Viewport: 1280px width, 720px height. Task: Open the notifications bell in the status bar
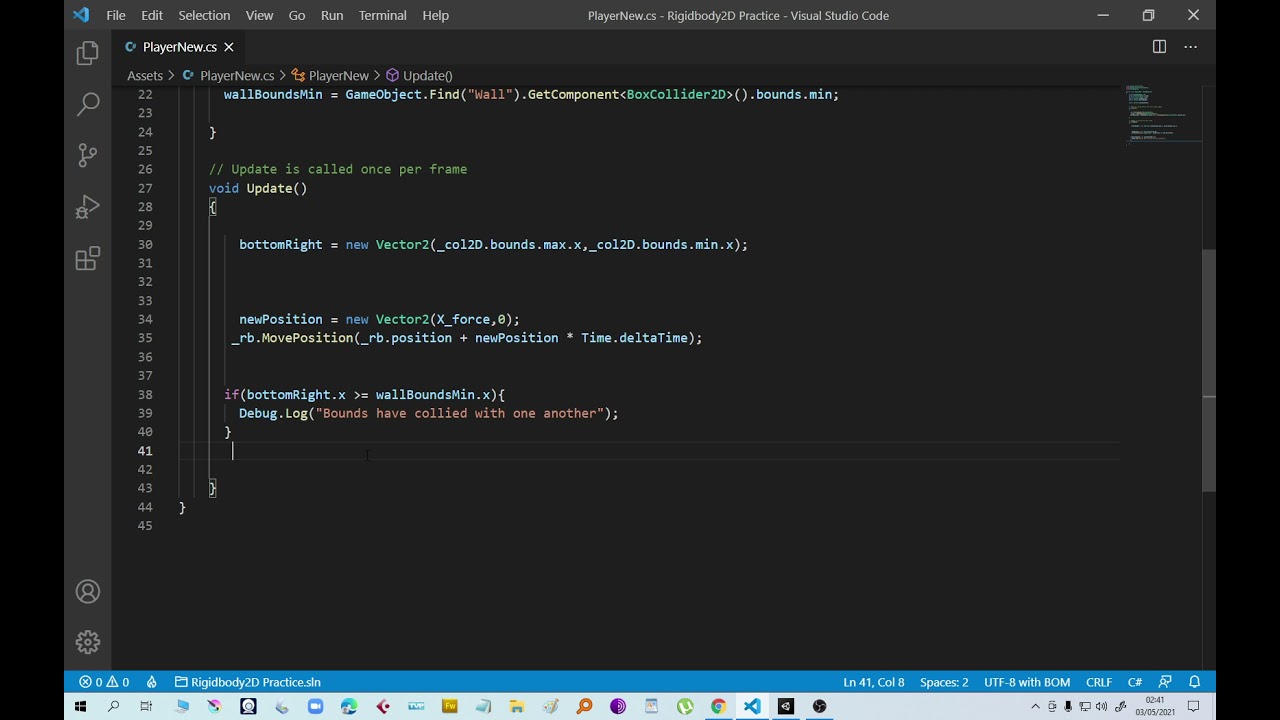1194,682
